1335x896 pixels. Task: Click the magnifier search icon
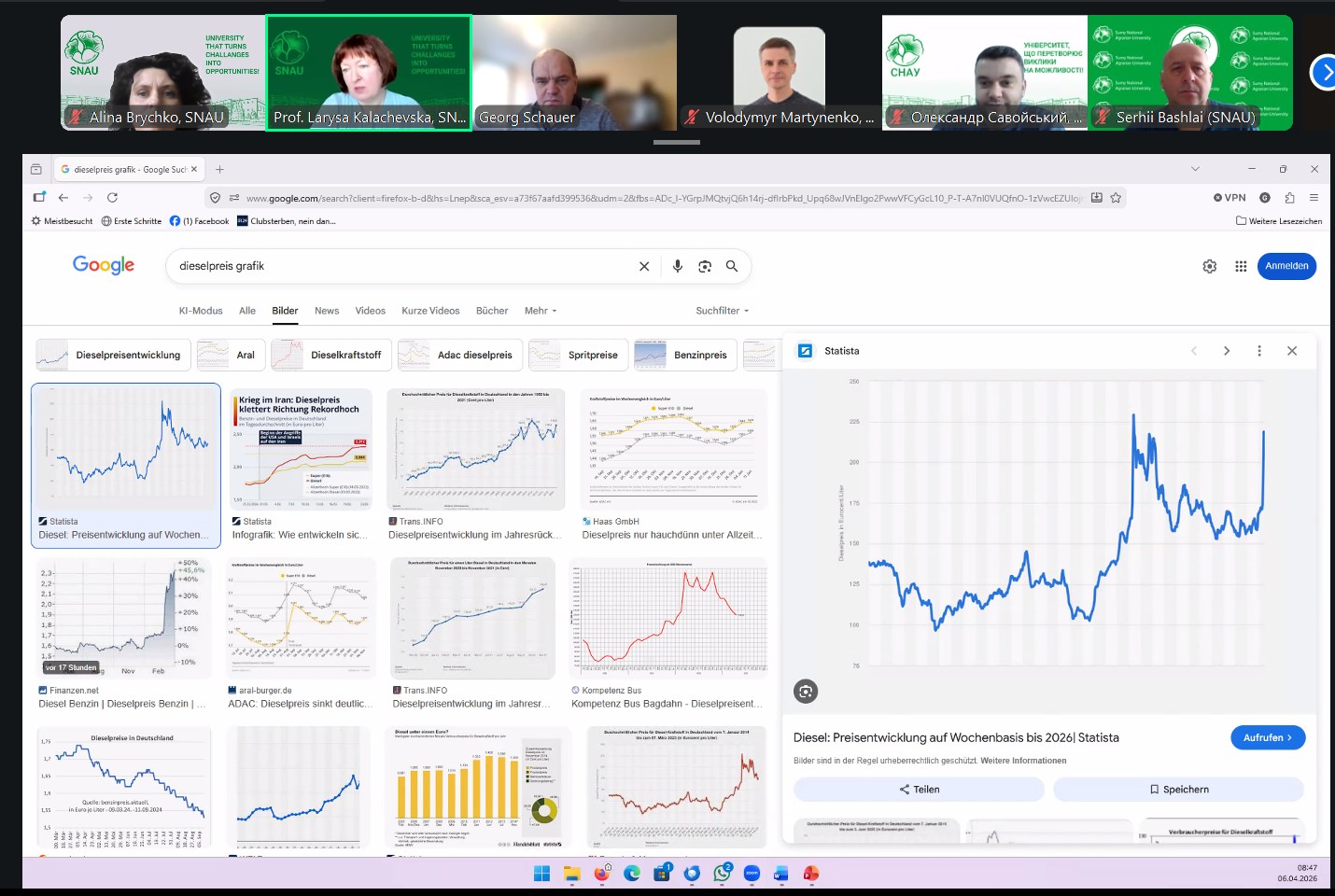[x=732, y=266]
